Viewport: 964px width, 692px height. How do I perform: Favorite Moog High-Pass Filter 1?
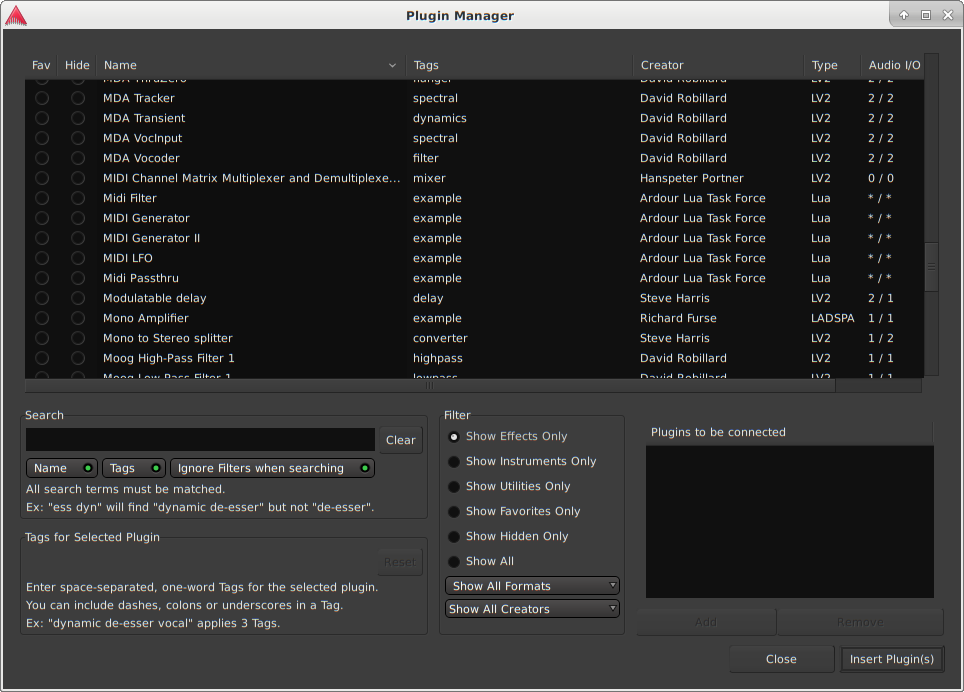pyautogui.click(x=42, y=358)
